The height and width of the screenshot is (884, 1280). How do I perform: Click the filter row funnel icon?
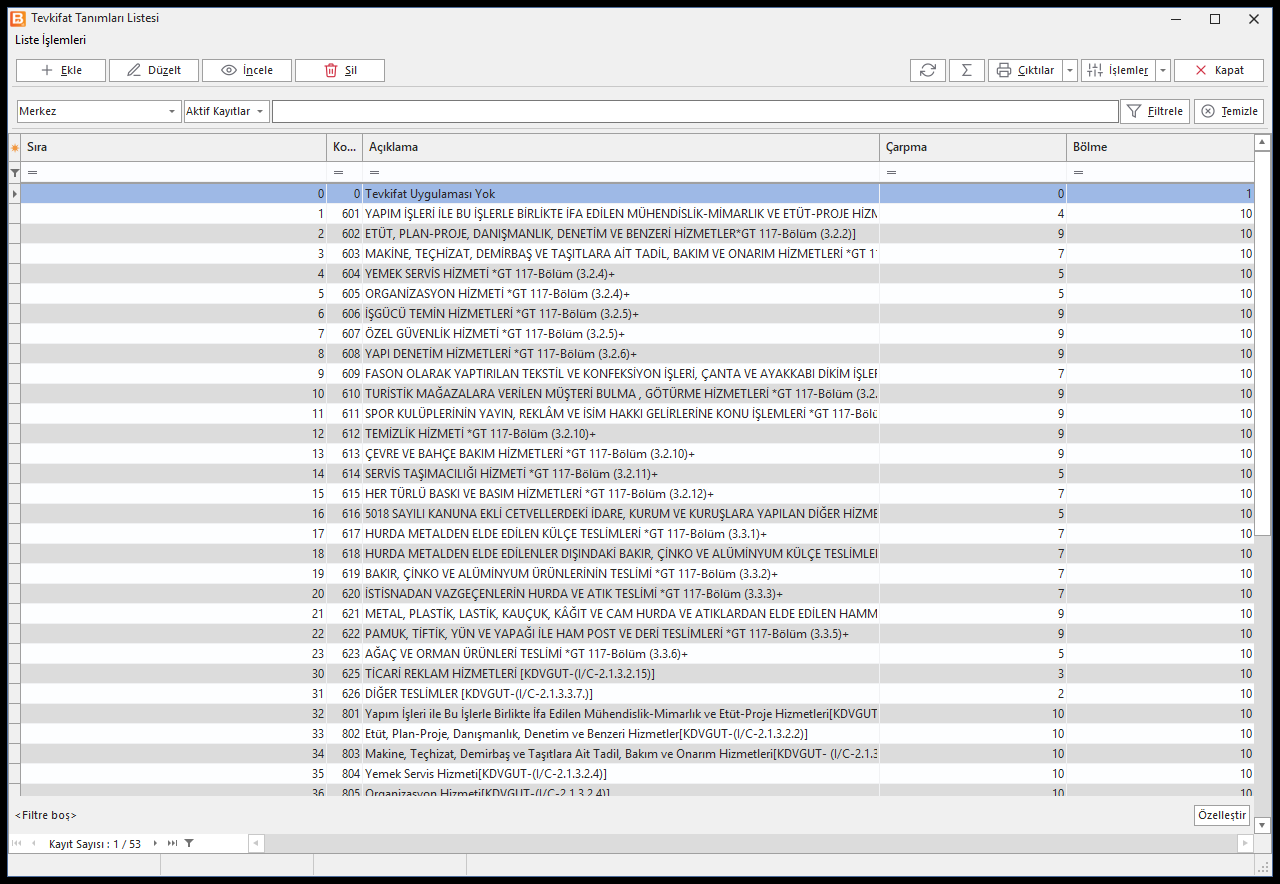click(x=14, y=173)
